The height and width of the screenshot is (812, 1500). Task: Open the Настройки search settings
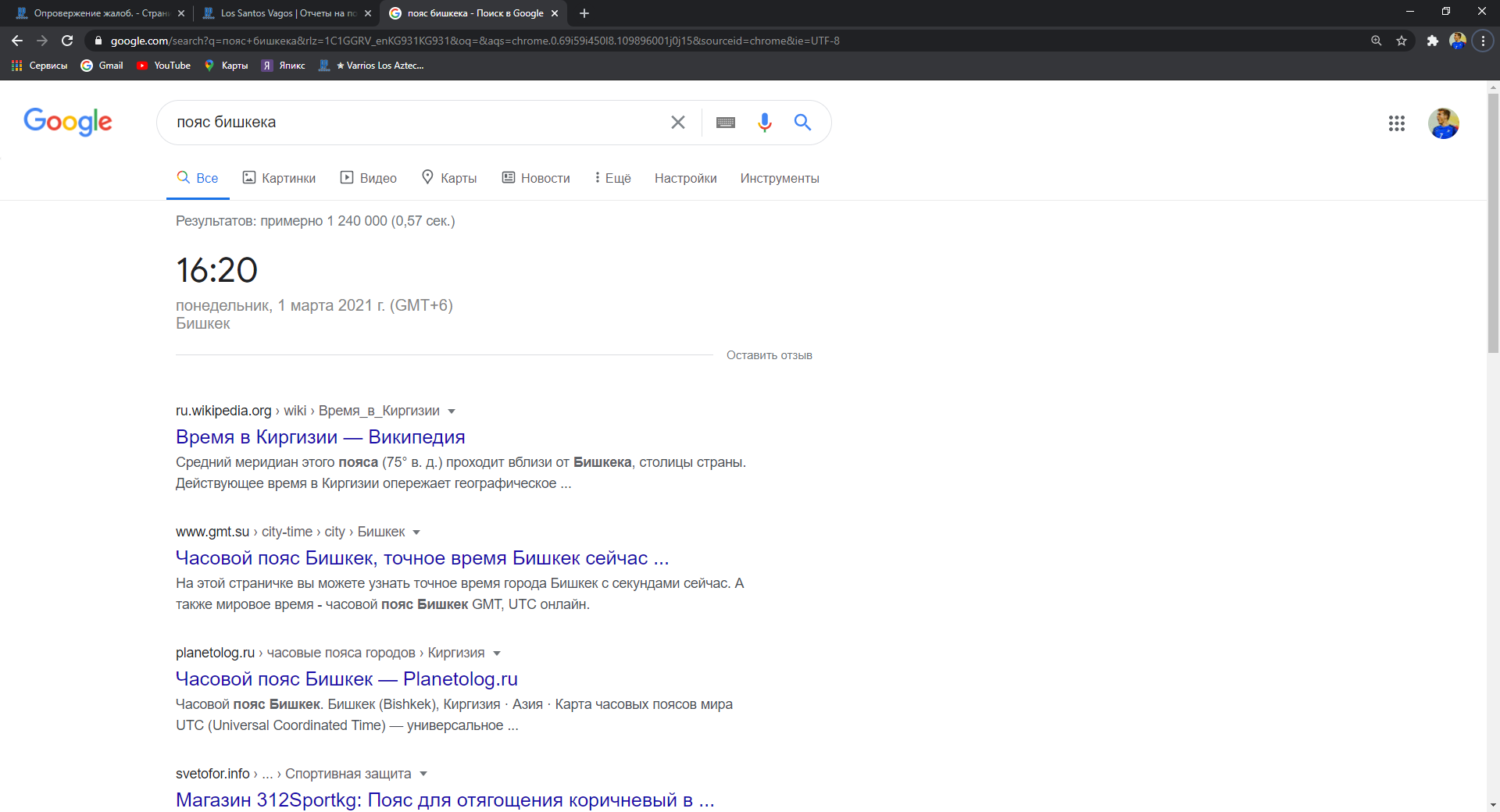pos(686,178)
